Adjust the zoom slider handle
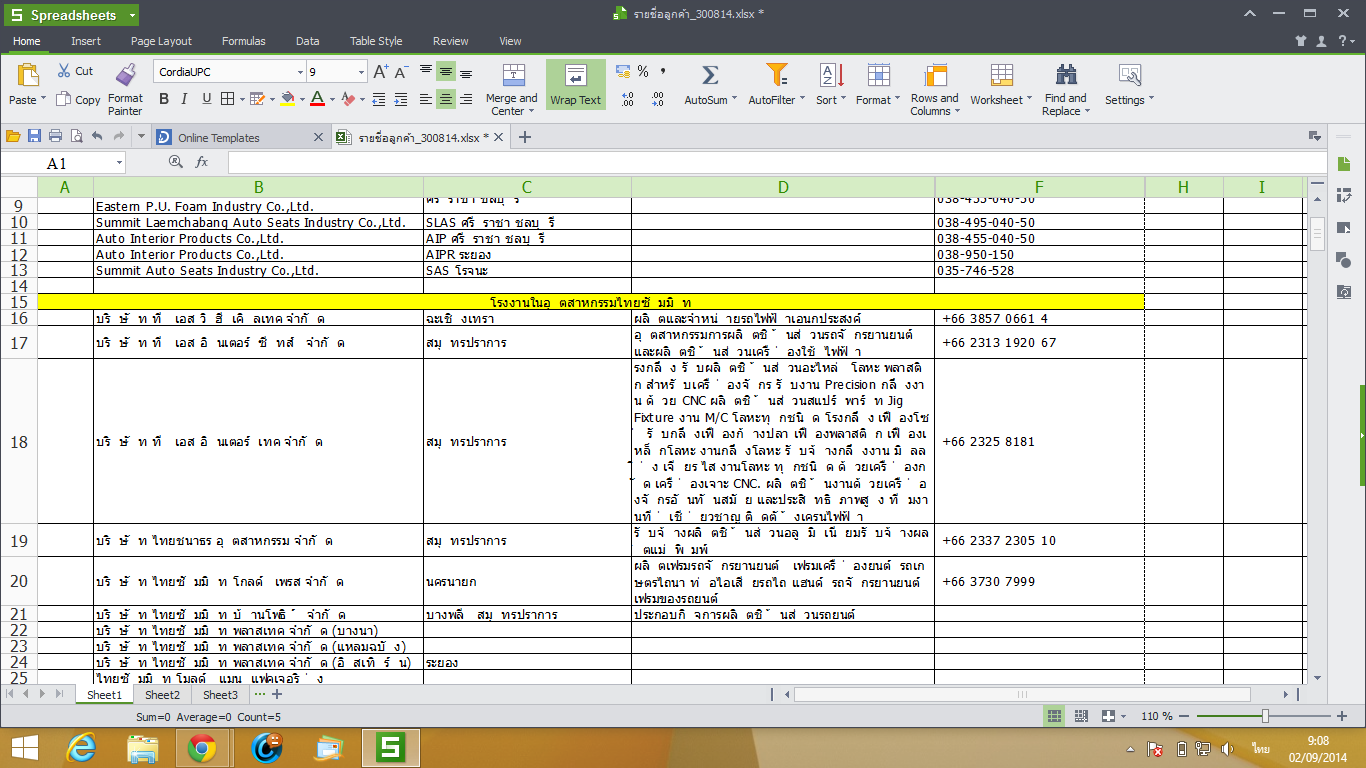The width and height of the screenshot is (1366, 768). coord(1265,716)
